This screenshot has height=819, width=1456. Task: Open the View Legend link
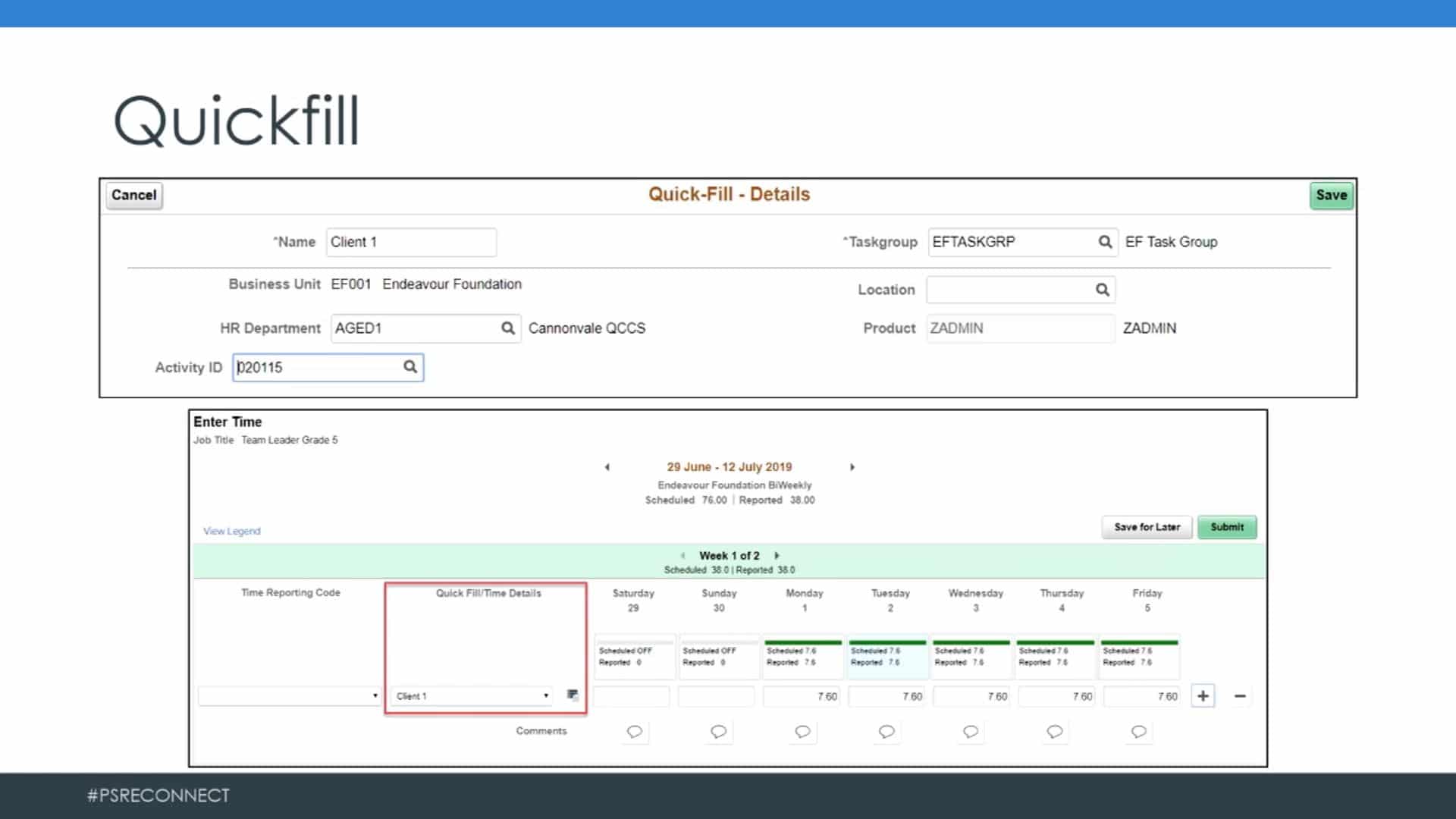tap(231, 531)
